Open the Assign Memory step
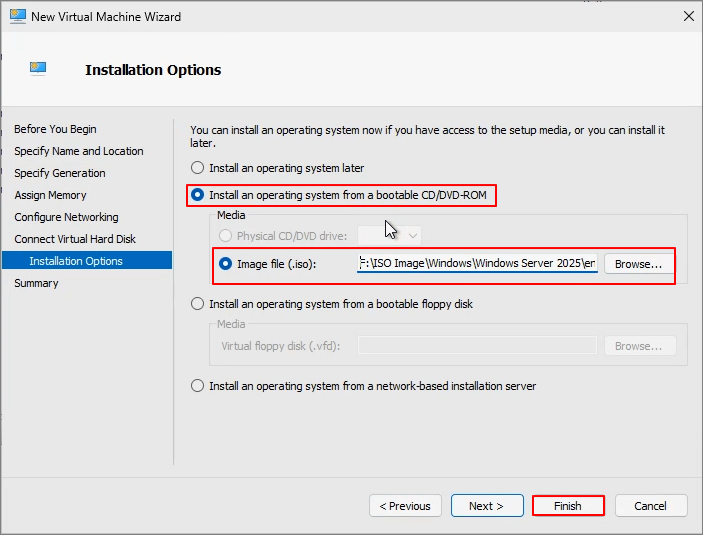The image size is (703, 535). tap(50, 195)
